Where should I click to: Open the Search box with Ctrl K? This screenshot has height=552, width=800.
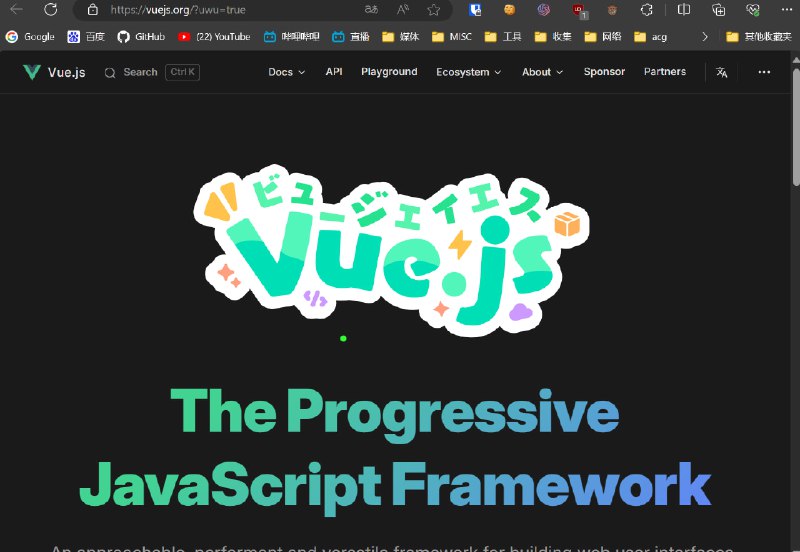152,72
